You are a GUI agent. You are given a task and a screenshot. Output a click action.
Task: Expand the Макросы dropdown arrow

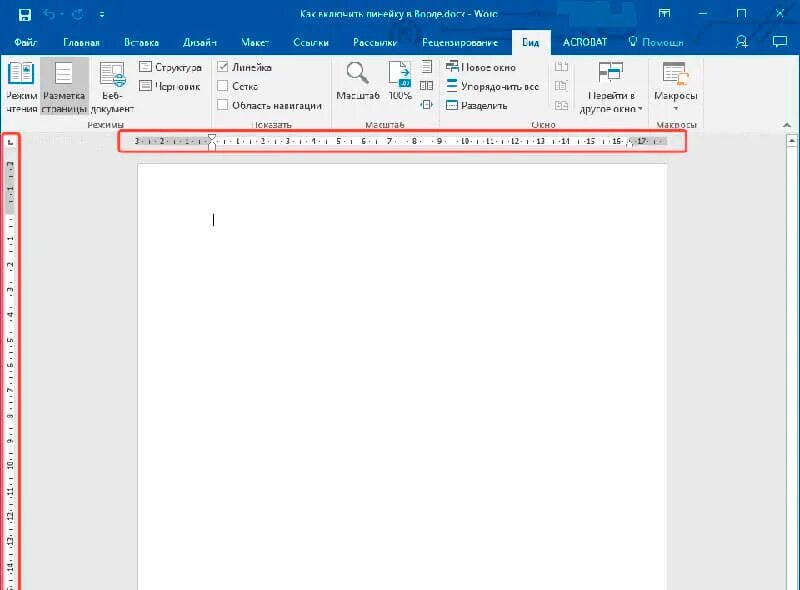676,108
